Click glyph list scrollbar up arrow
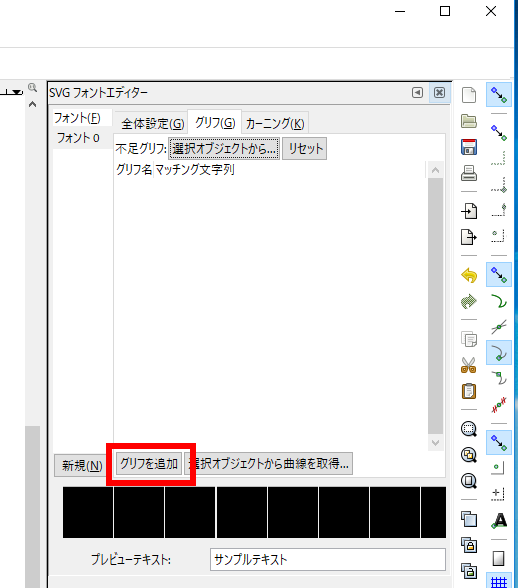Viewport: 518px width, 588px height. (x=435, y=170)
